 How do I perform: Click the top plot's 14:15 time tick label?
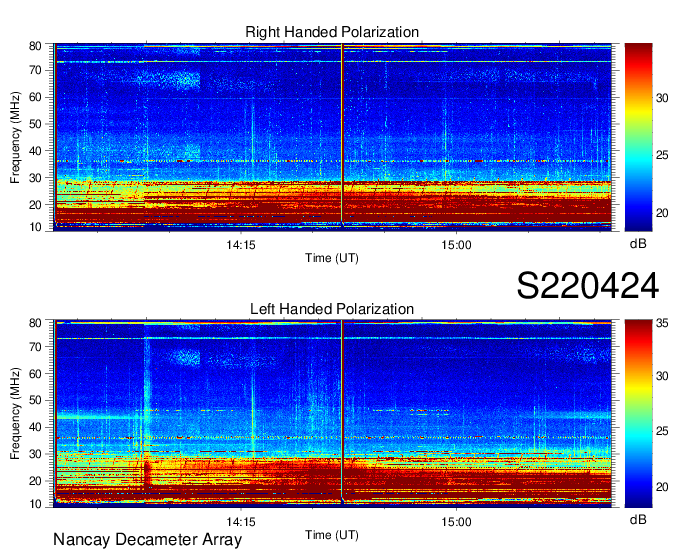pos(241,245)
